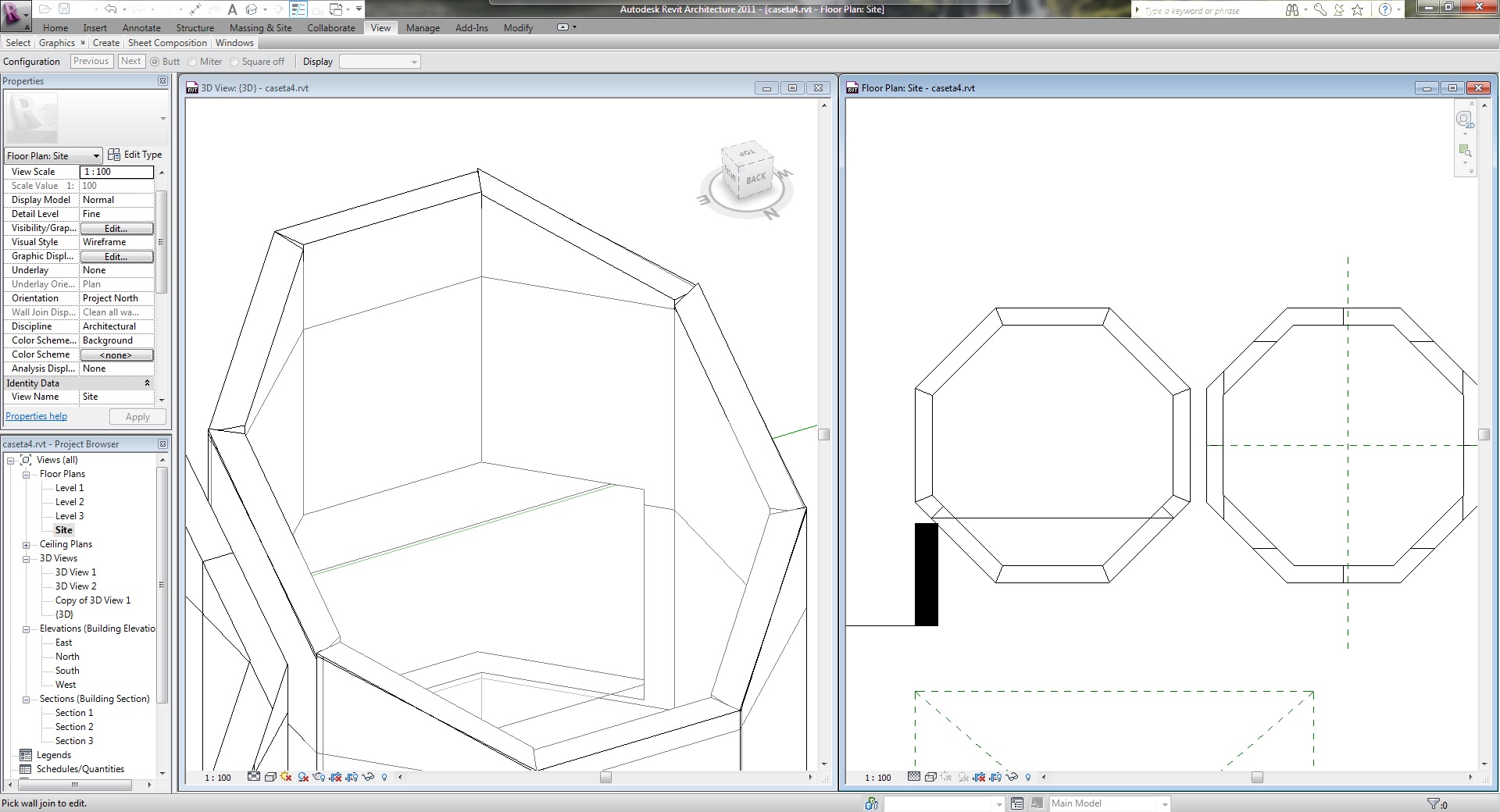Image resolution: width=1500 pixels, height=812 pixels.
Task: Click the Thin Lines icon in quick access toolbar
Action: click(298, 9)
